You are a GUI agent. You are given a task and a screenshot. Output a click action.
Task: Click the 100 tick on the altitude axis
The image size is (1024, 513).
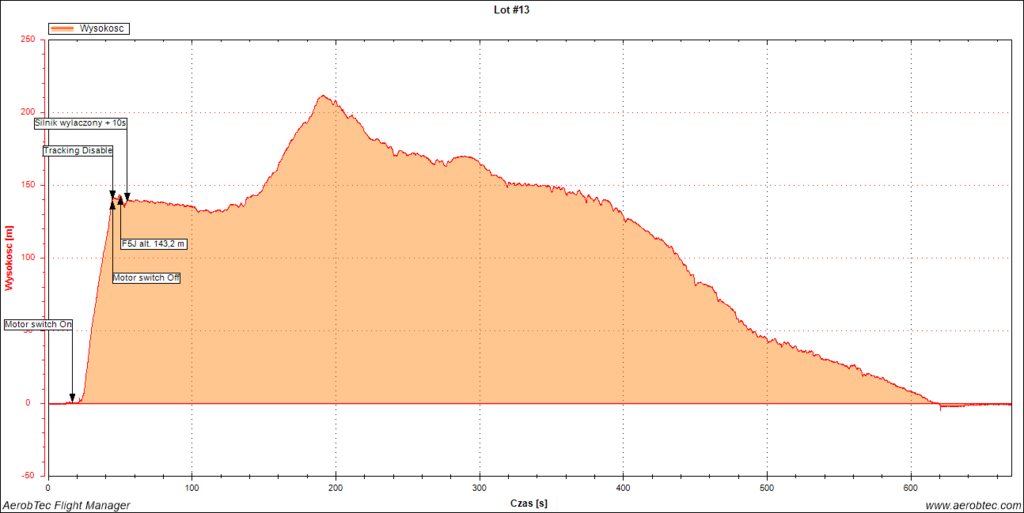(27, 258)
